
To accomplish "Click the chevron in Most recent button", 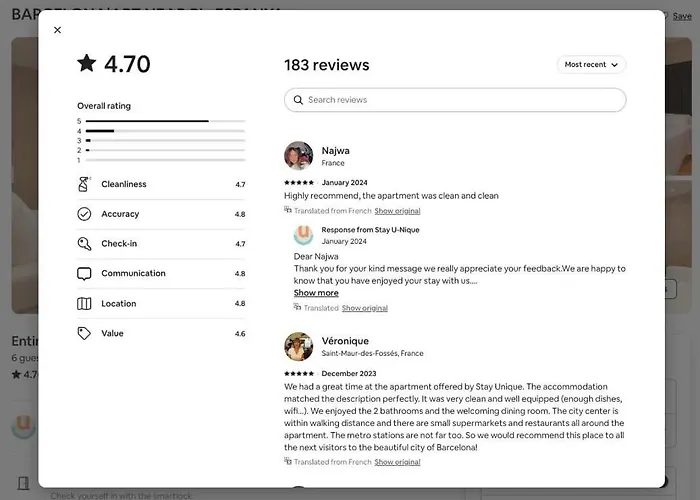I will (615, 65).
